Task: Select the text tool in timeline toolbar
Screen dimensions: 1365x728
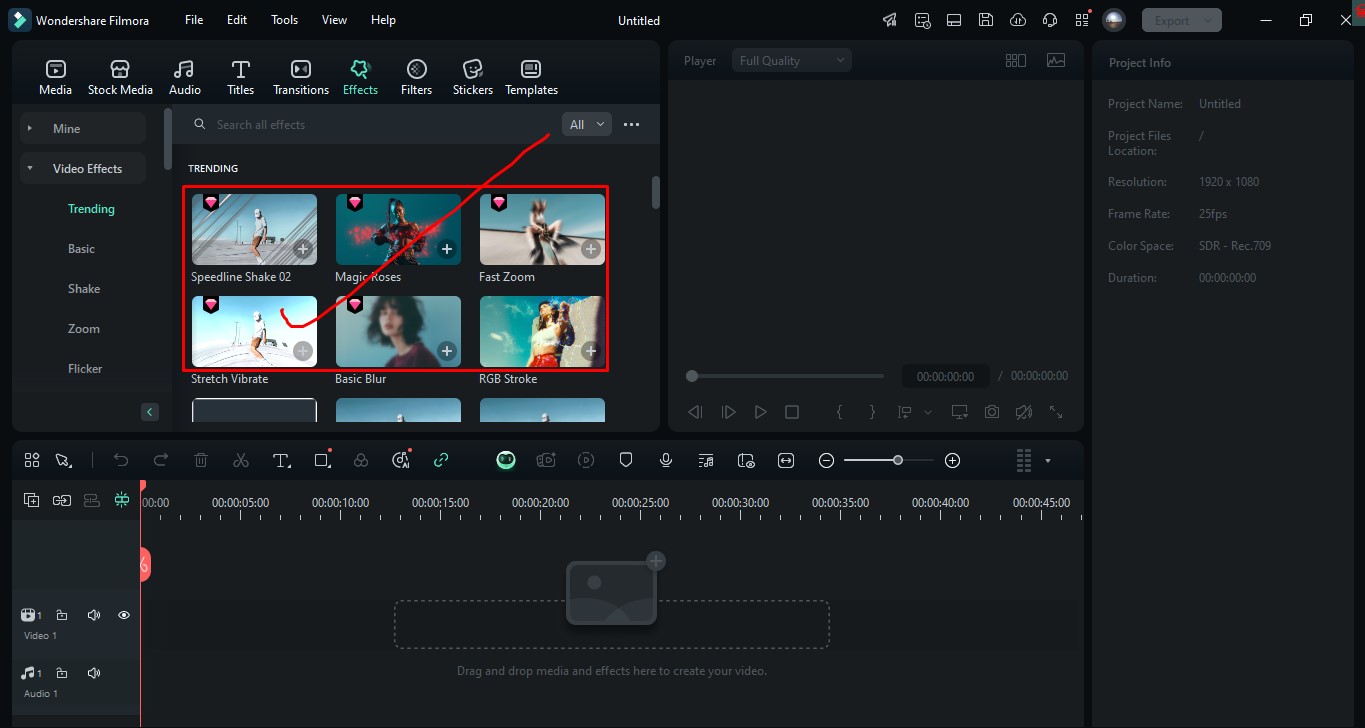Action: click(281, 460)
